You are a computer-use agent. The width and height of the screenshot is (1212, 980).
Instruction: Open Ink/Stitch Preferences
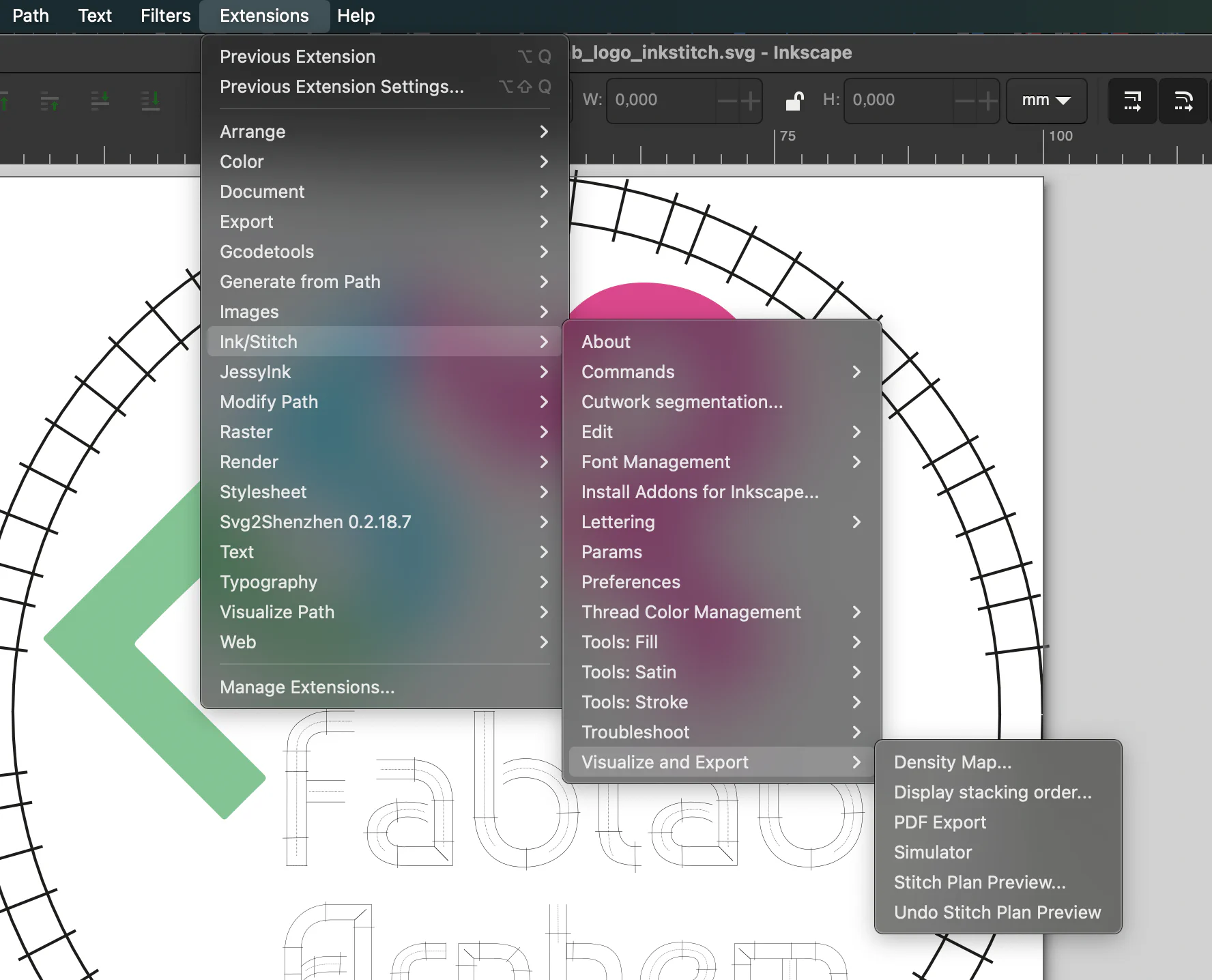coord(722,582)
